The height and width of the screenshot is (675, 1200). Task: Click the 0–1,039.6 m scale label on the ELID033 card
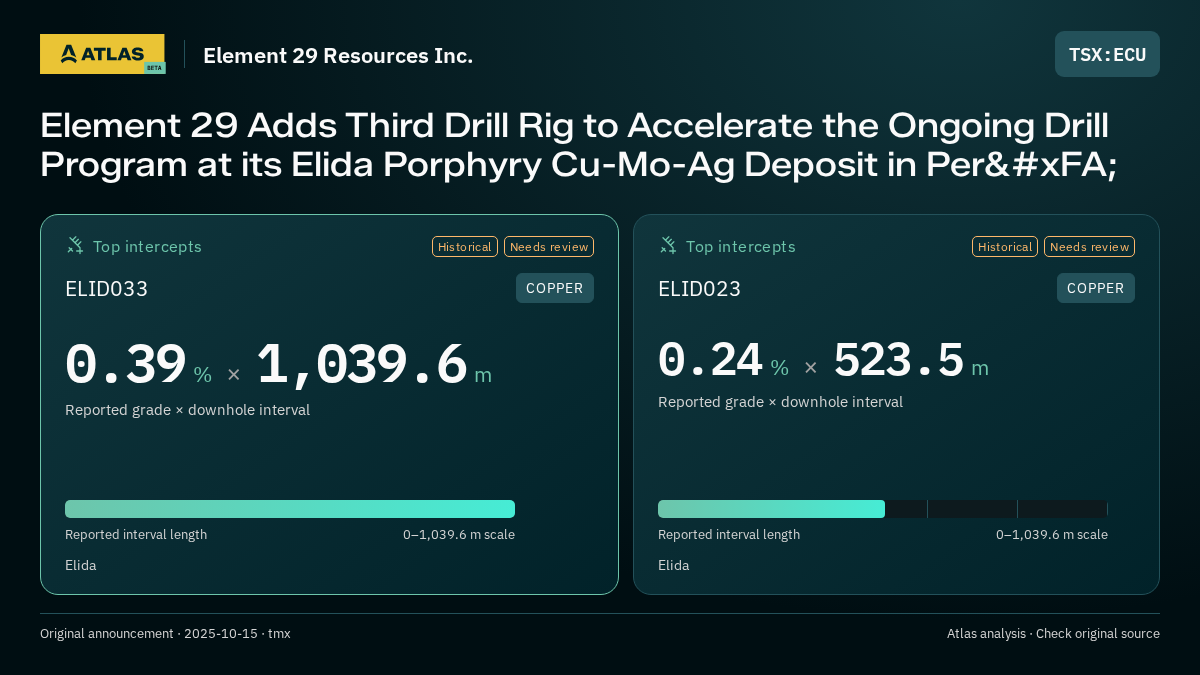(x=459, y=535)
